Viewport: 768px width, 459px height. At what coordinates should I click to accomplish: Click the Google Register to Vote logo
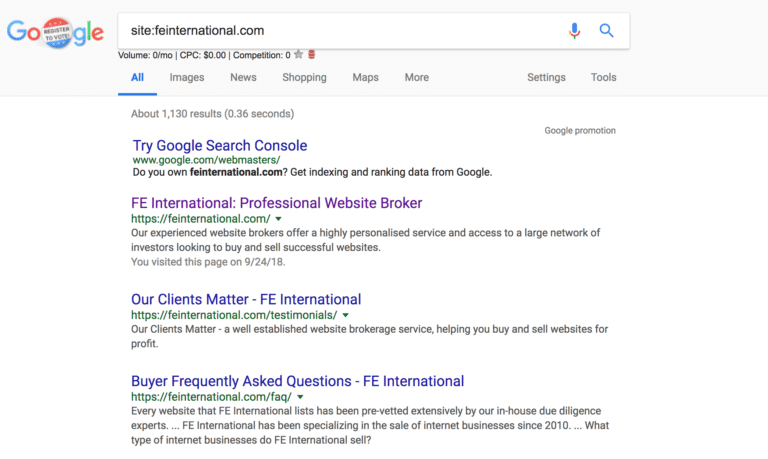point(55,32)
